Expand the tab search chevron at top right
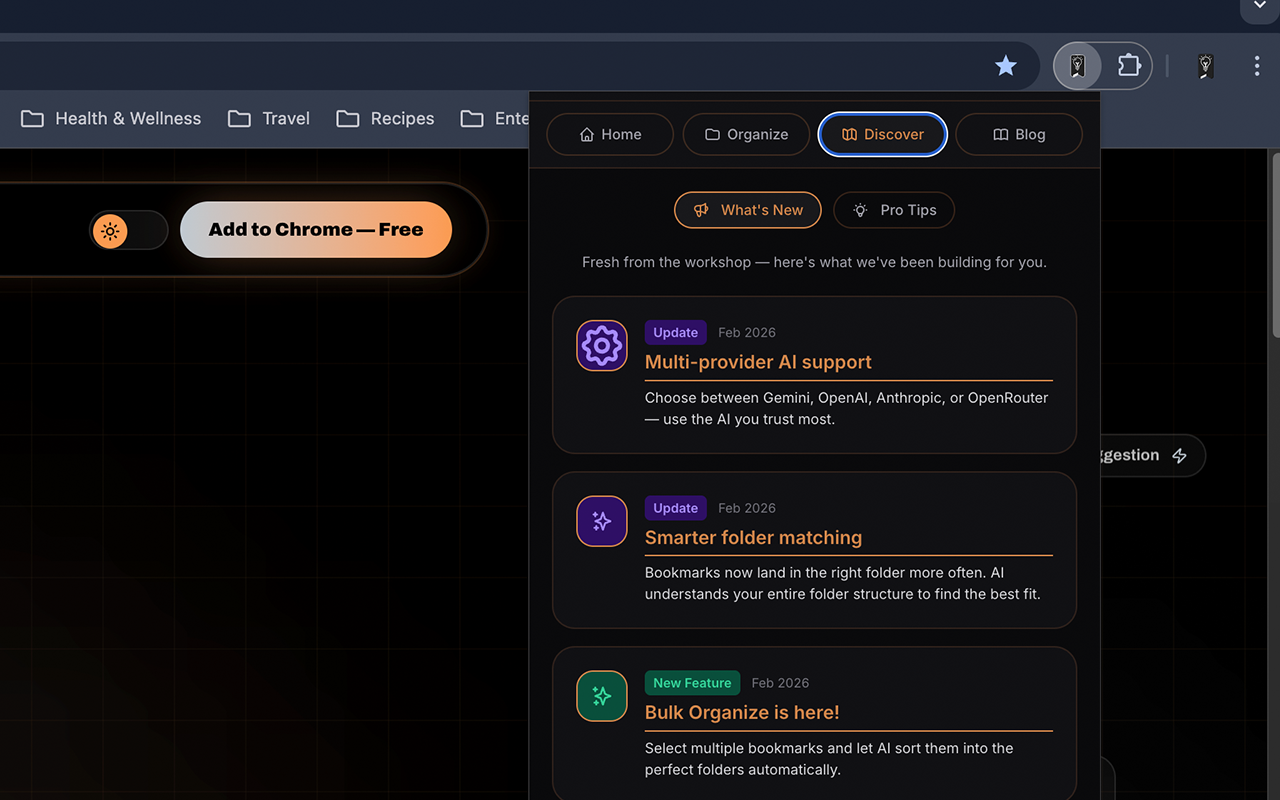Screen dimensions: 1280x800 1259,7
